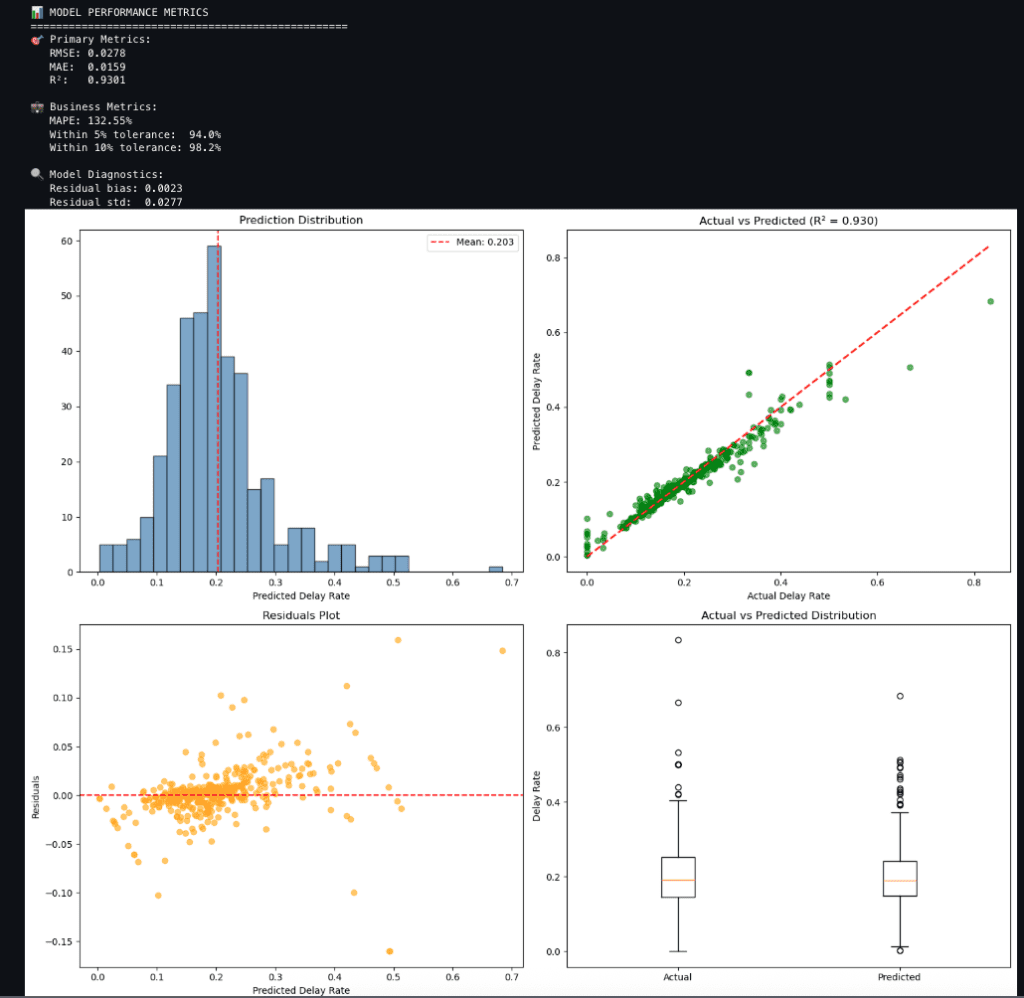Click the isolated histogram bar near 0.68
Image resolution: width=1024 pixels, height=998 pixels.
(x=495, y=569)
